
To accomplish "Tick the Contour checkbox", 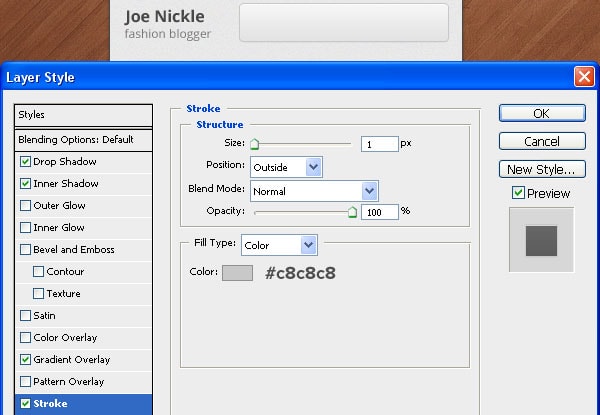I will coord(38,272).
